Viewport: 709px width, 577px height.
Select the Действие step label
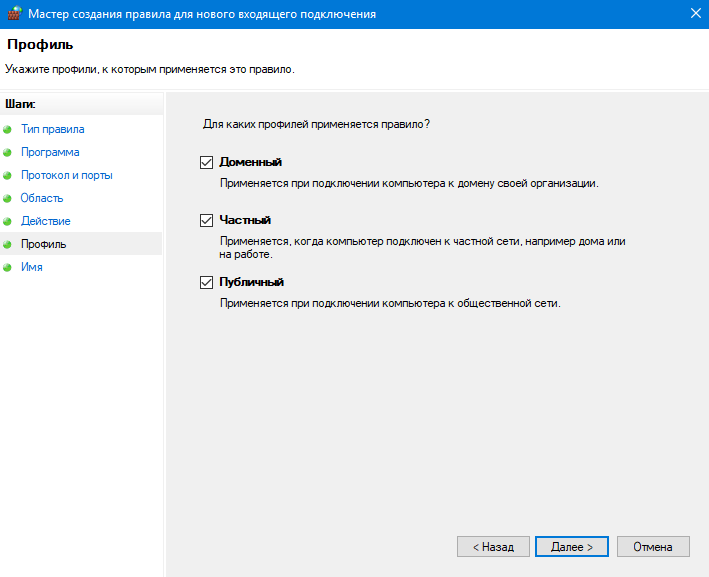click(45, 221)
